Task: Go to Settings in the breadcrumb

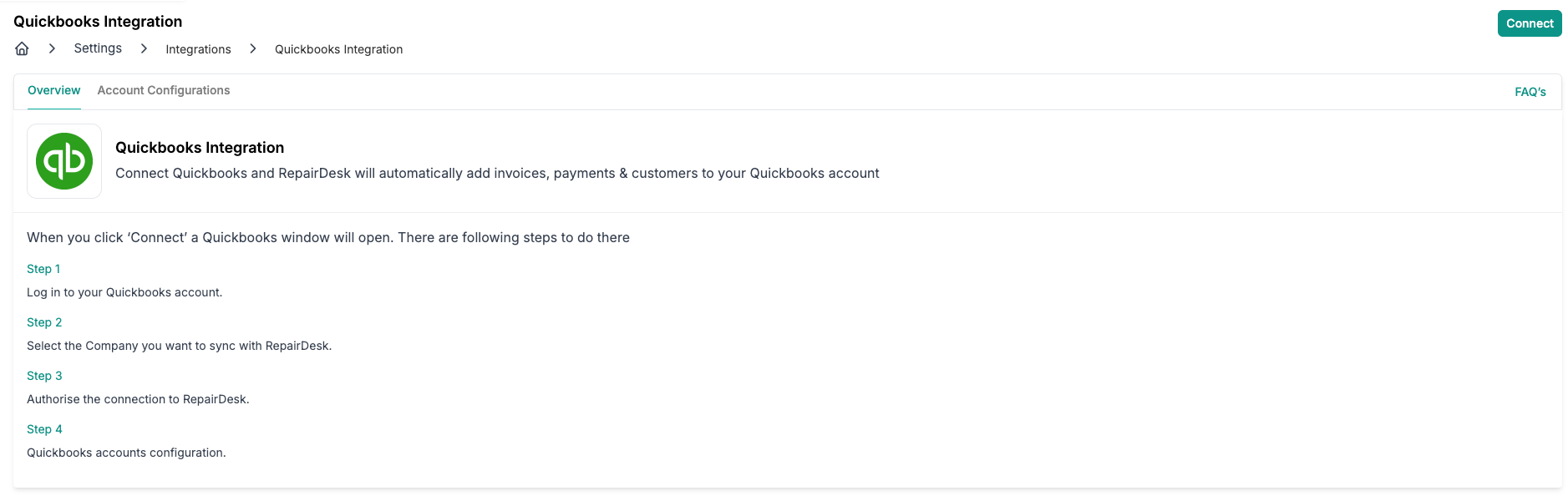Action: (98, 48)
